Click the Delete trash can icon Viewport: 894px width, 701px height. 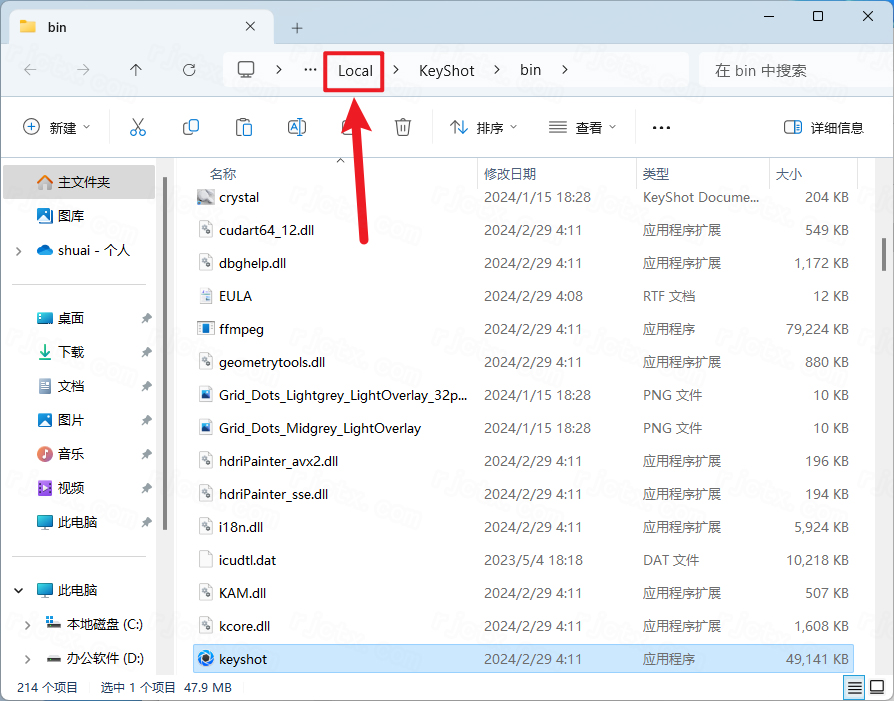point(403,127)
